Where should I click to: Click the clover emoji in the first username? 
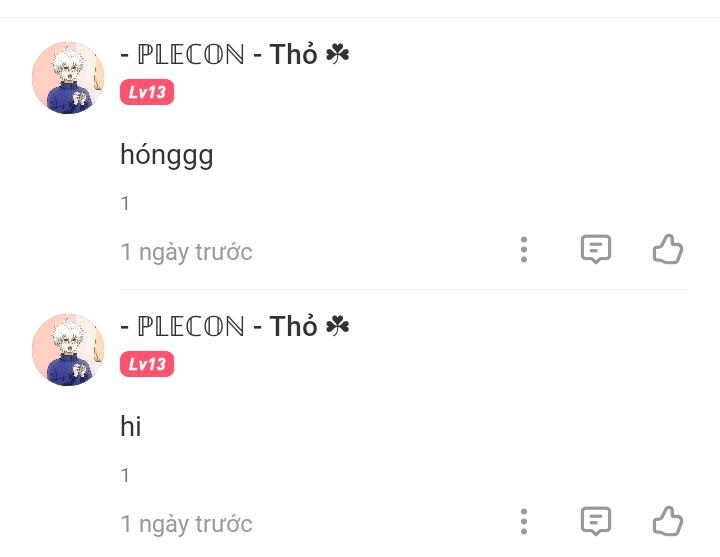pos(338,54)
